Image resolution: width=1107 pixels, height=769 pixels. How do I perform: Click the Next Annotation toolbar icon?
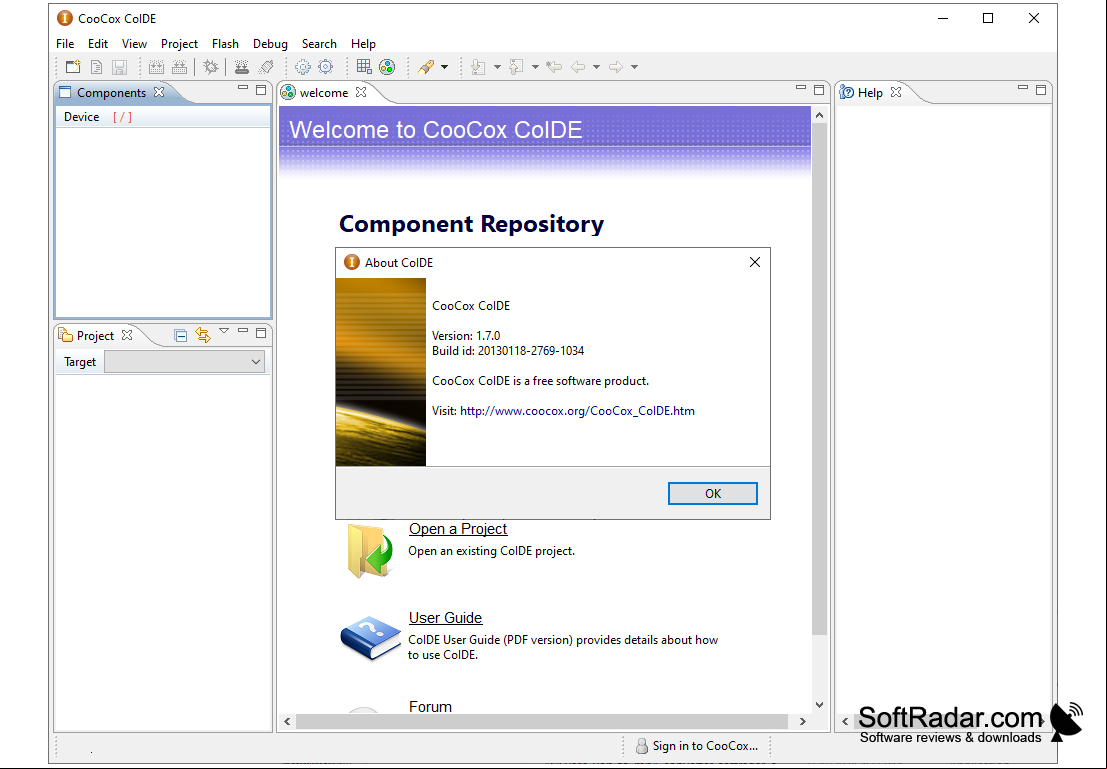click(478, 67)
